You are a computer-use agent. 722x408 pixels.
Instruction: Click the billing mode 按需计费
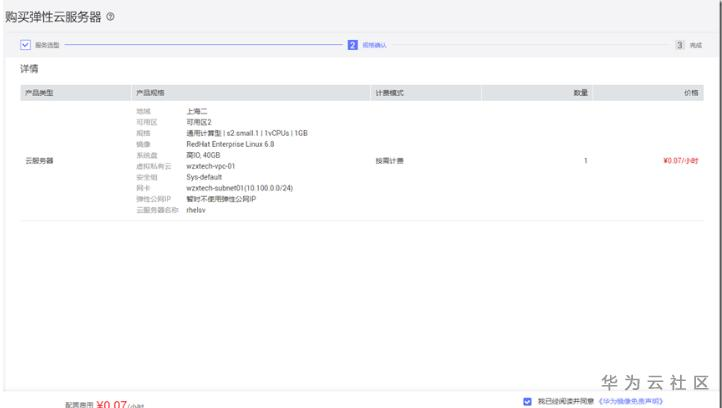pos(390,161)
